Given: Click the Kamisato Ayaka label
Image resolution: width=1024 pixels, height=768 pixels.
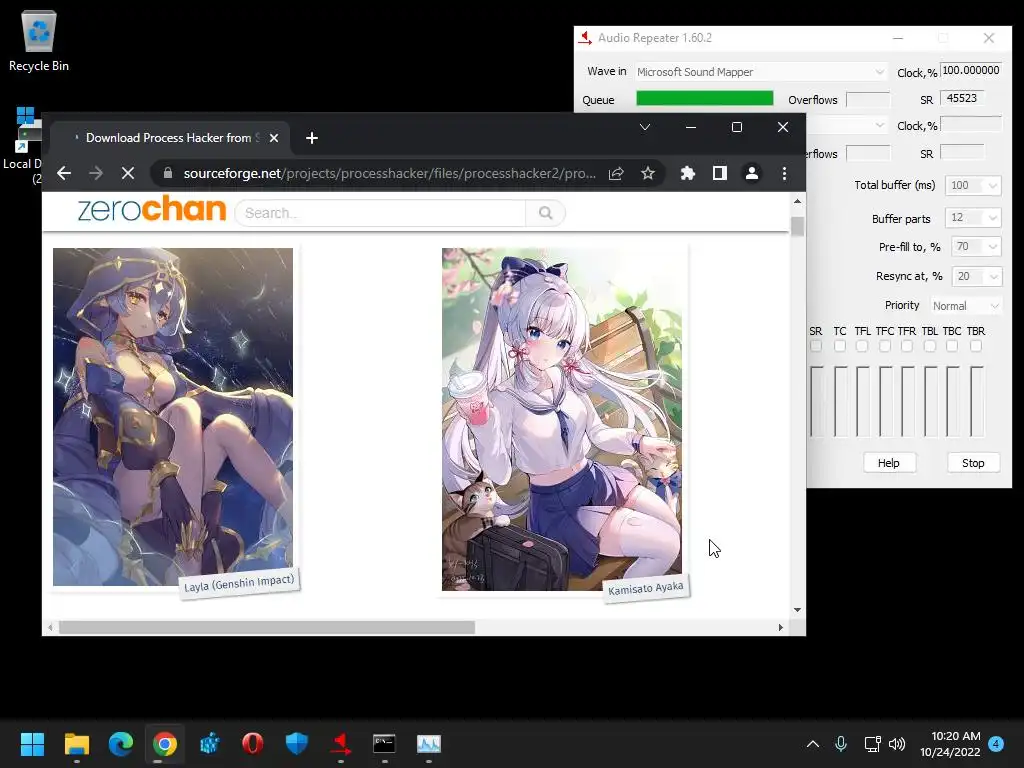Looking at the screenshot, I should 646,588.
